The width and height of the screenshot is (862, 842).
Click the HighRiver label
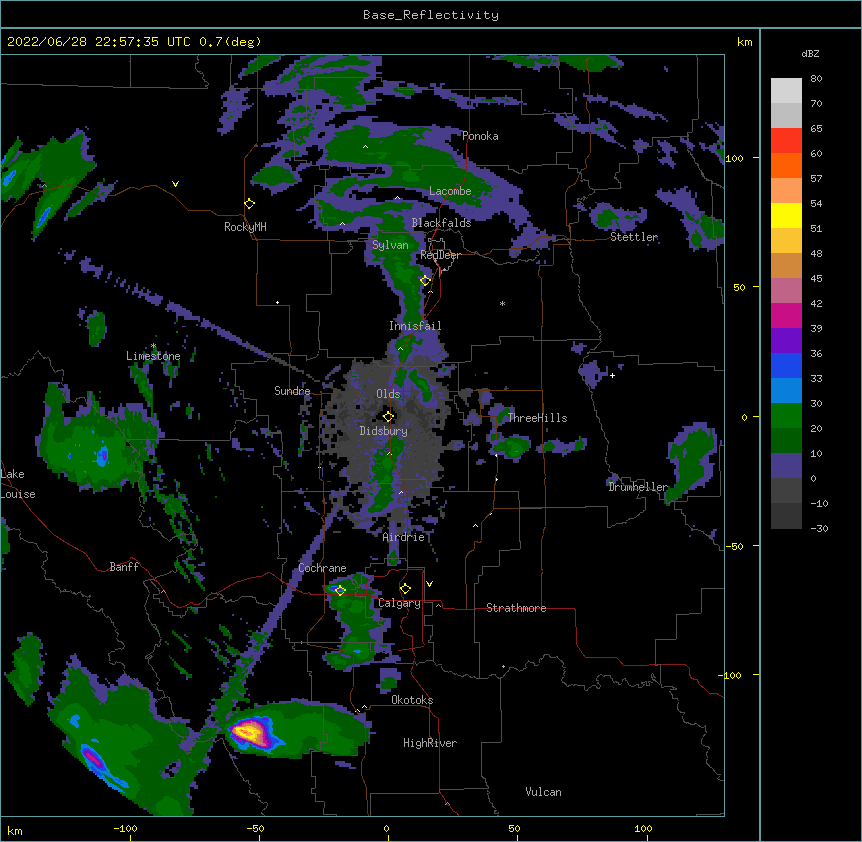(x=430, y=743)
